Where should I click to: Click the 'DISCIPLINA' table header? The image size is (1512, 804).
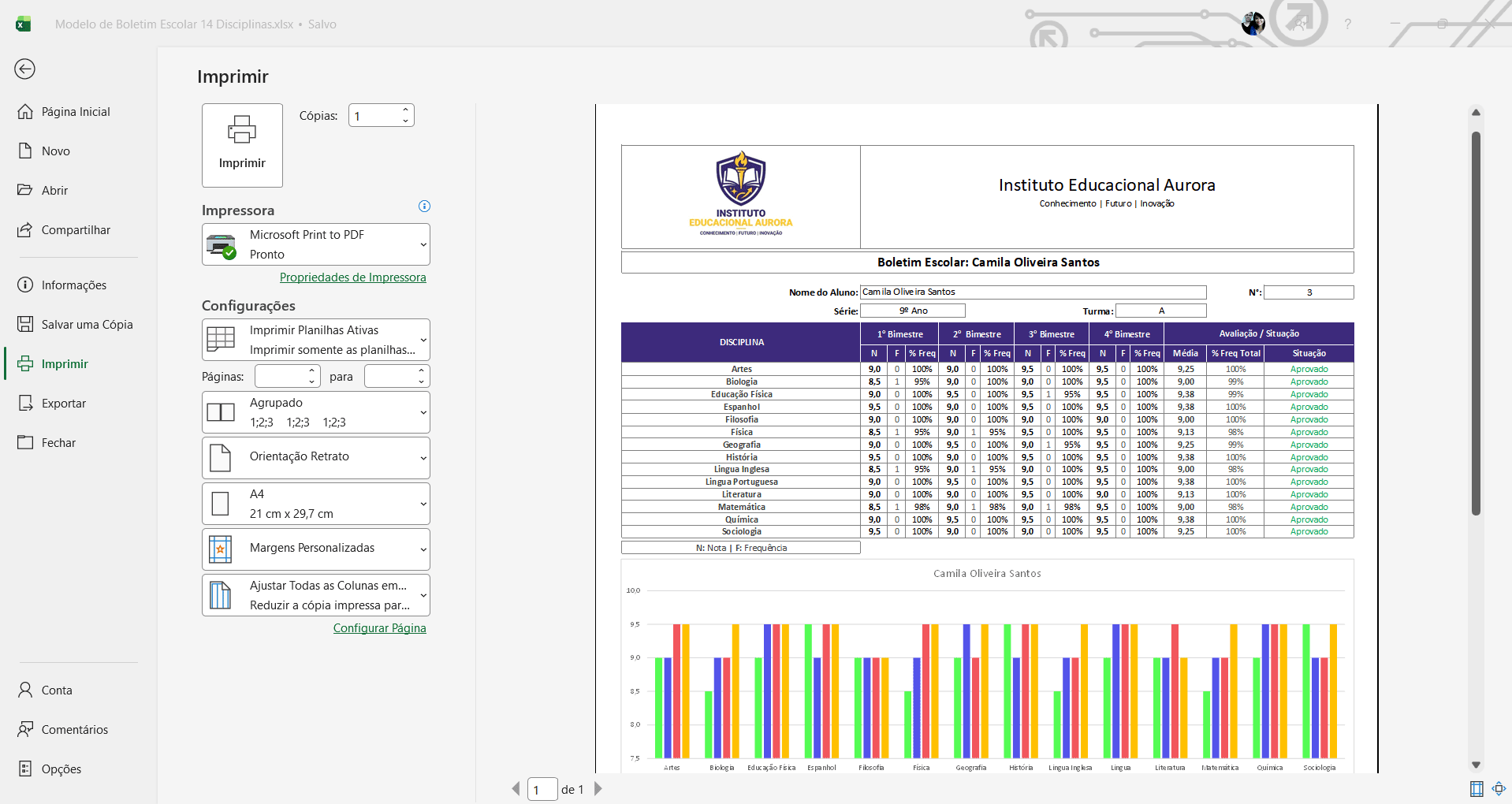pos(741,342)
